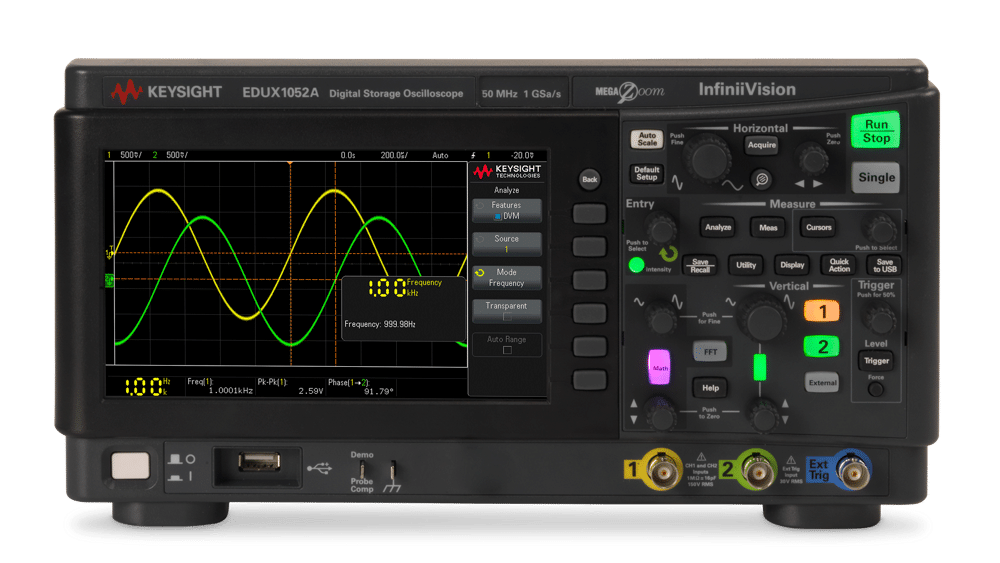1000x563 pixels.
Task: Click the 200.0 µs/ timebase readout
Action: pos(394,155)
